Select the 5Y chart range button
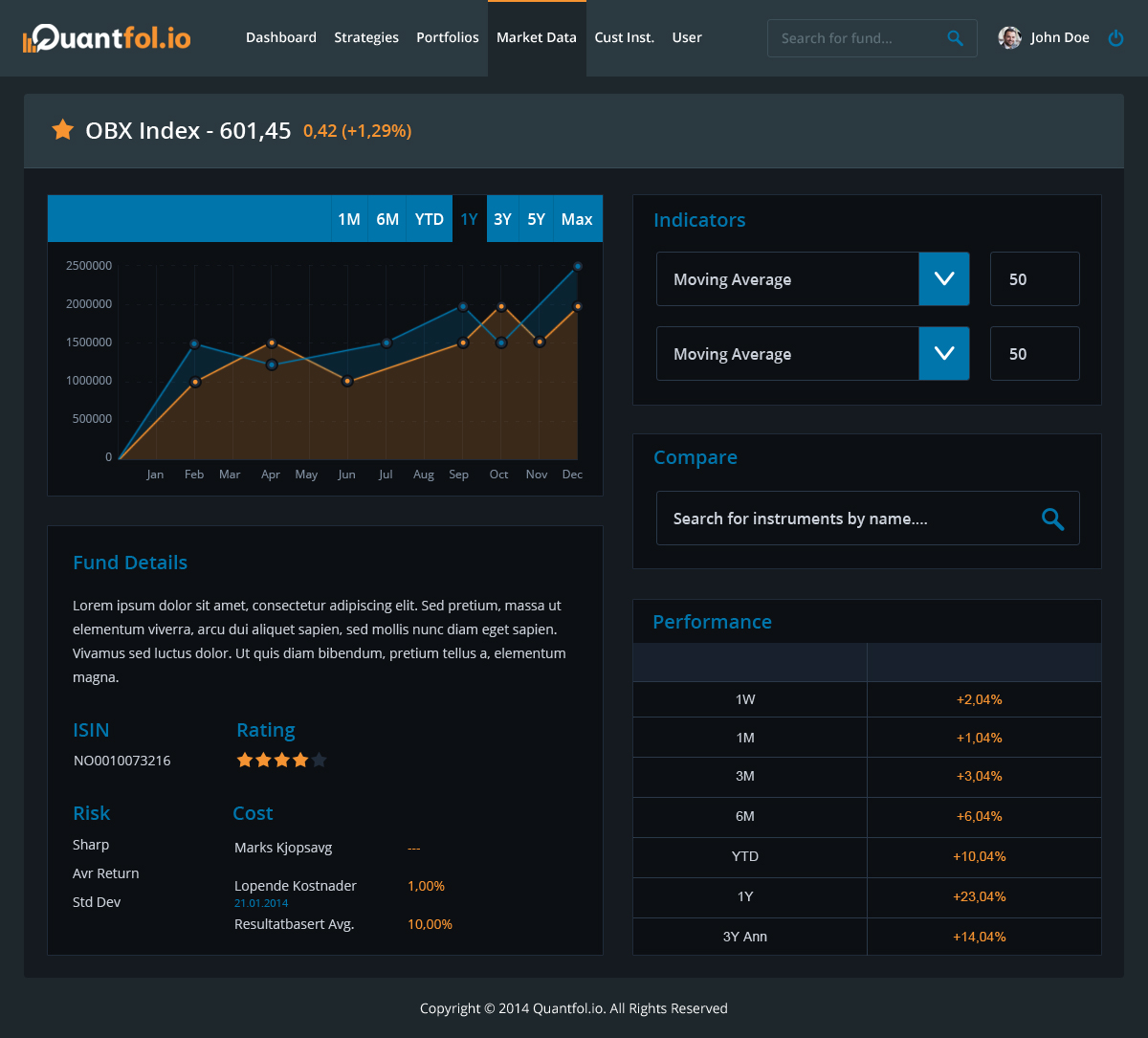 [537, 219]
